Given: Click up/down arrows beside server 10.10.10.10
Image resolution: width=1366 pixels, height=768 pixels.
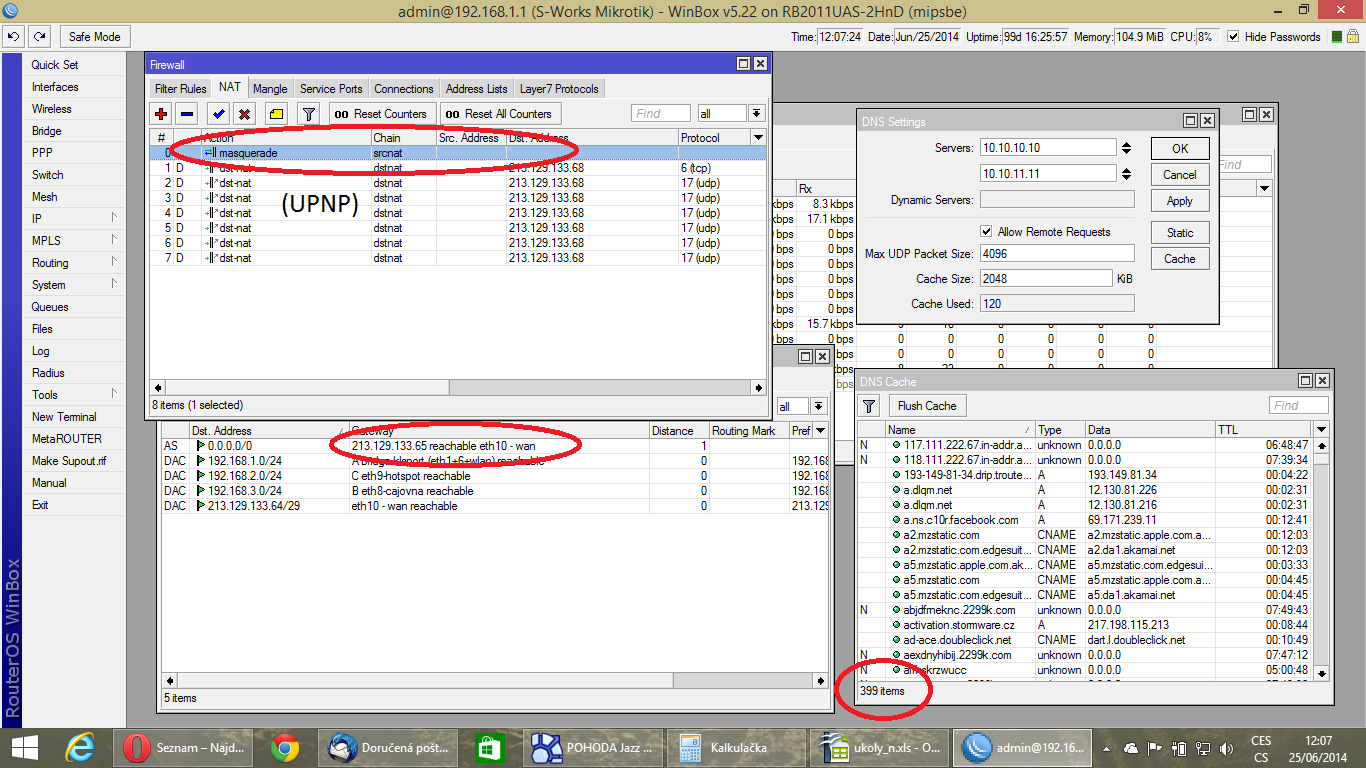Looking at the screenshot, I should click(x=1127, y=148).
